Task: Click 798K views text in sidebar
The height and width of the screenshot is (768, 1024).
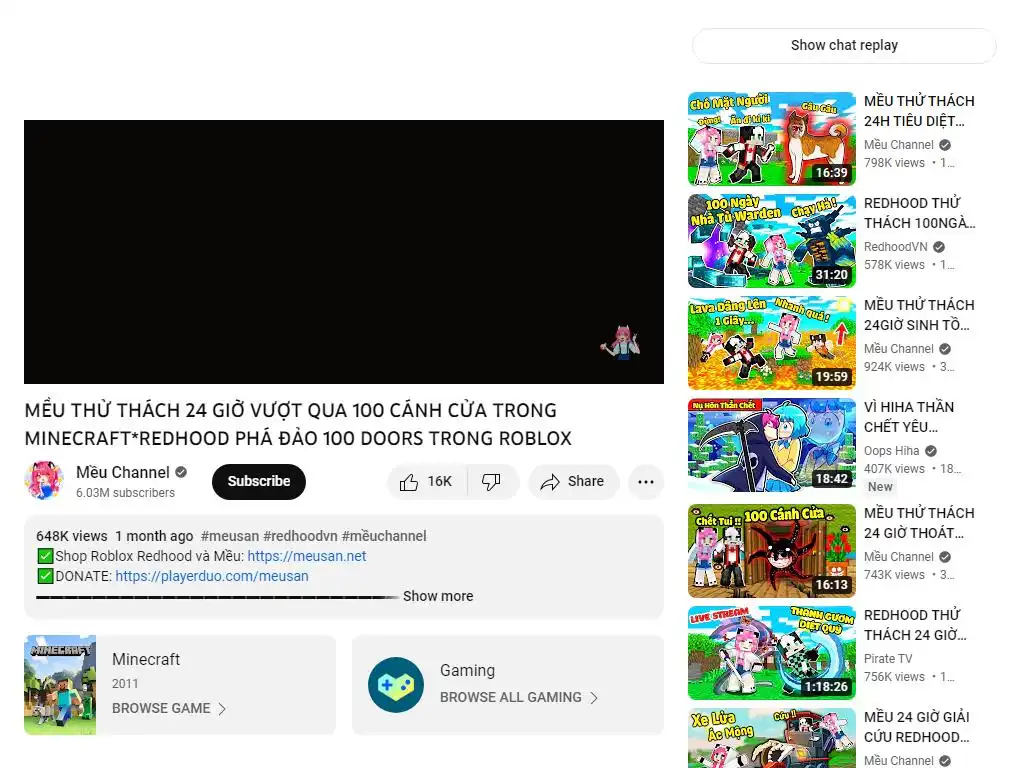Action: (894, 163)
